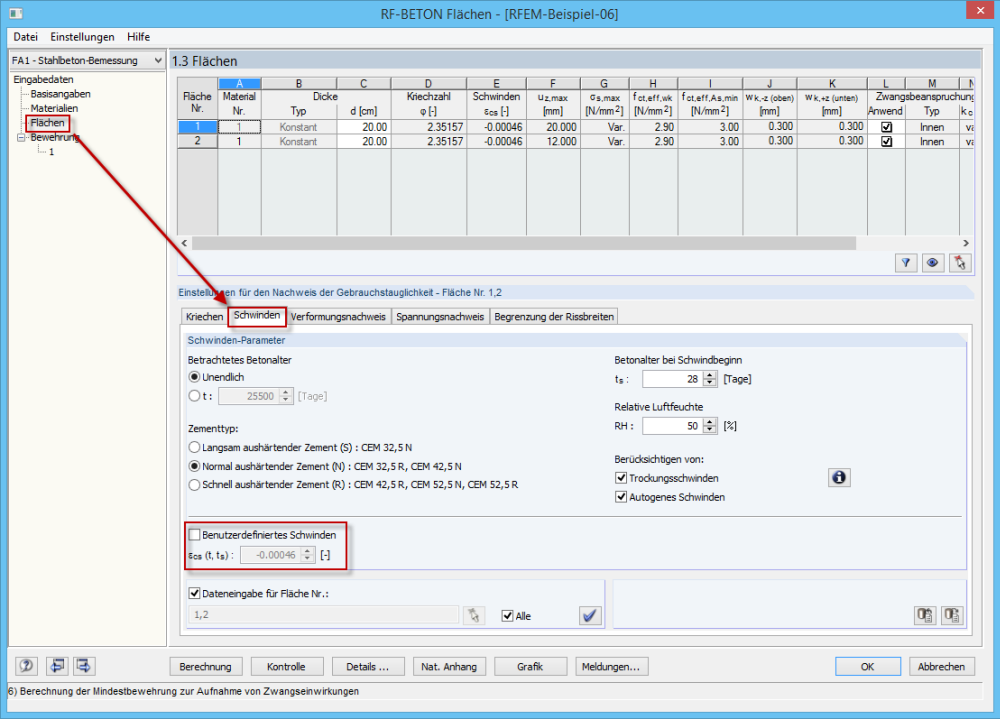Click the ts spinner arrows
Viewport: 1000px width, 719px height.
(x=710, y=379)
